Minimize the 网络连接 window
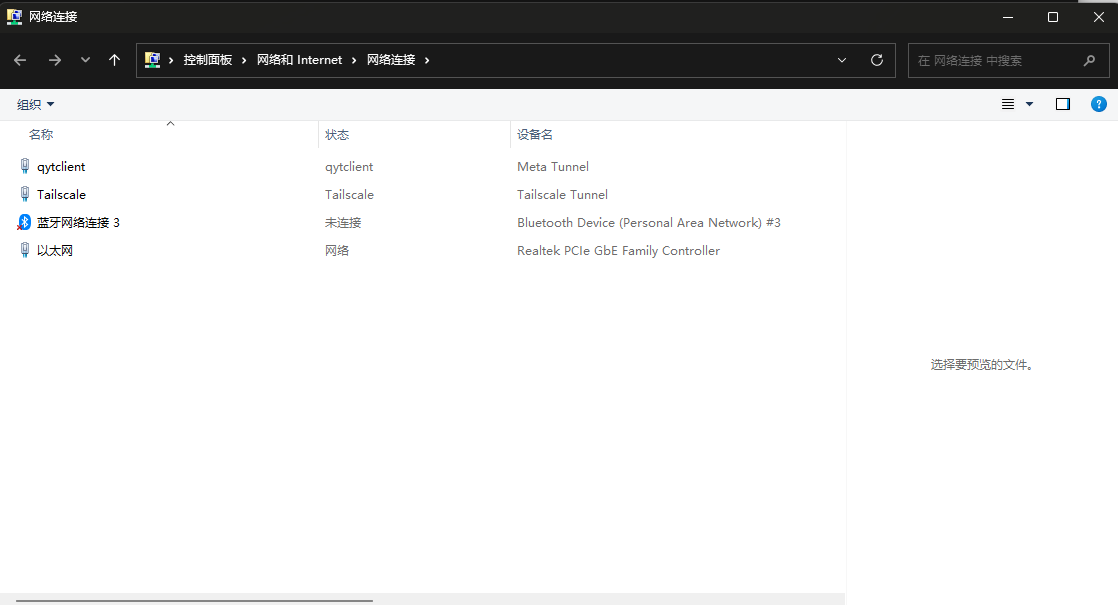Screen dimensions: 1118x605 [x=1007, y=17]
